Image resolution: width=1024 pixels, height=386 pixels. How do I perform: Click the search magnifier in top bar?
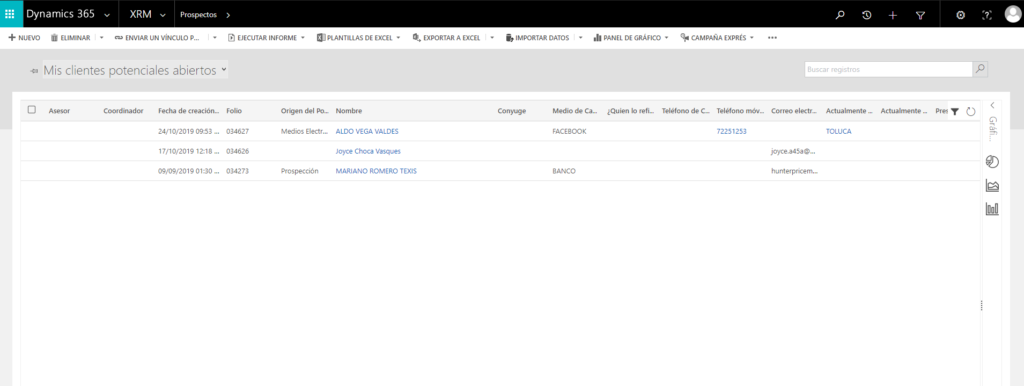click(x=840, y=14)
